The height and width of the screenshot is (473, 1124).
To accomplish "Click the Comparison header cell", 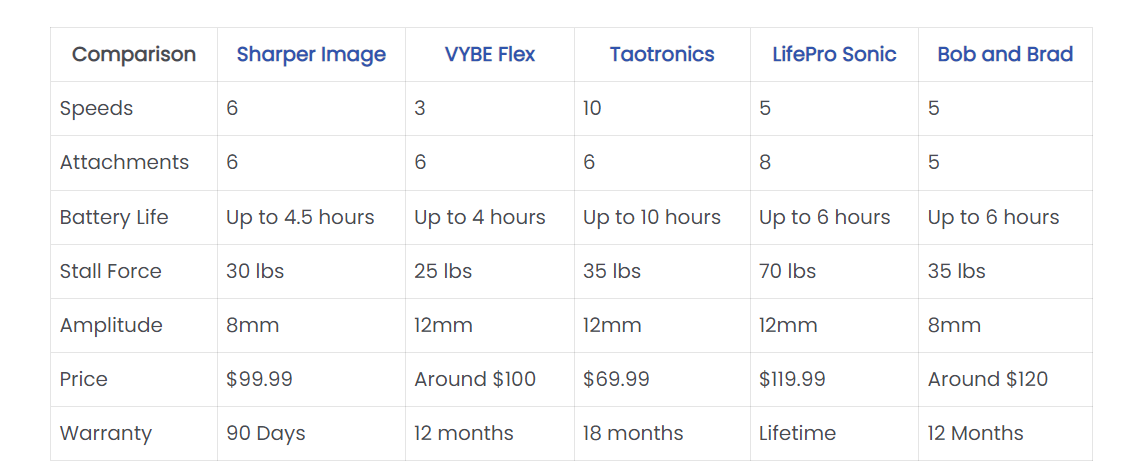I will tap(134, 54).
